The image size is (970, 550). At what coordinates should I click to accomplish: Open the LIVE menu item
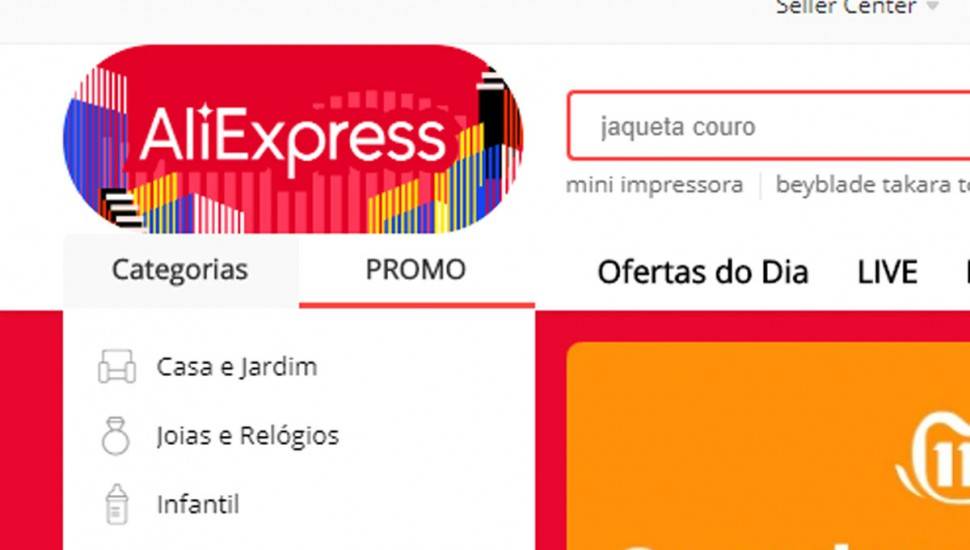(887, 272)
